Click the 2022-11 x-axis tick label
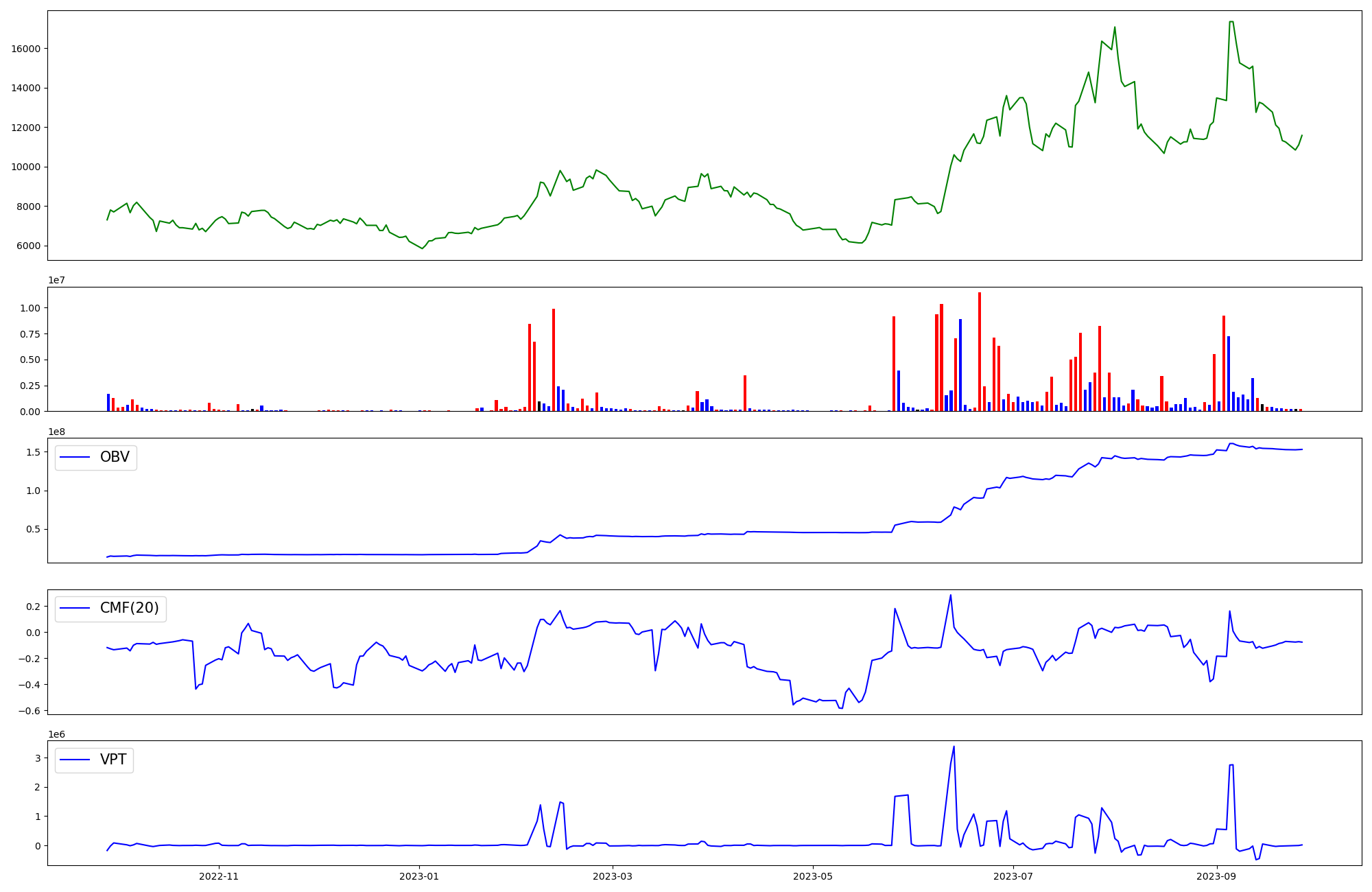1372x892 pixels. point(218,876)
